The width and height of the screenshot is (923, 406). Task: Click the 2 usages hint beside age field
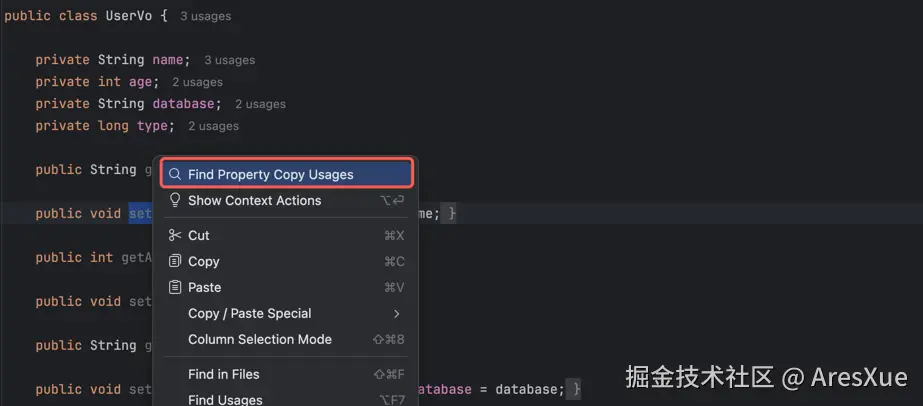pyautogui.click(x=197, y=82)
